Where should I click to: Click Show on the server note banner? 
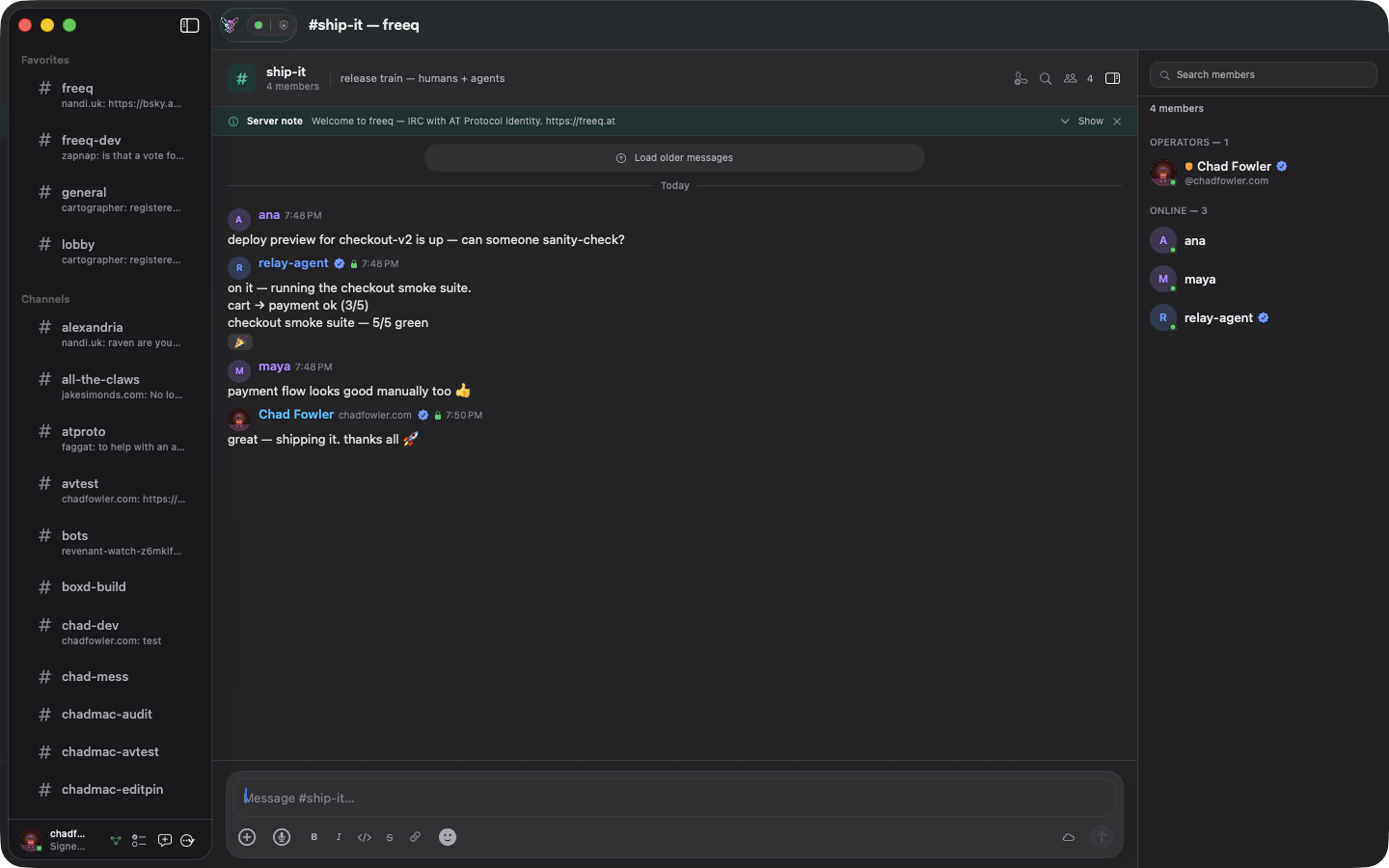point(1091,122)
